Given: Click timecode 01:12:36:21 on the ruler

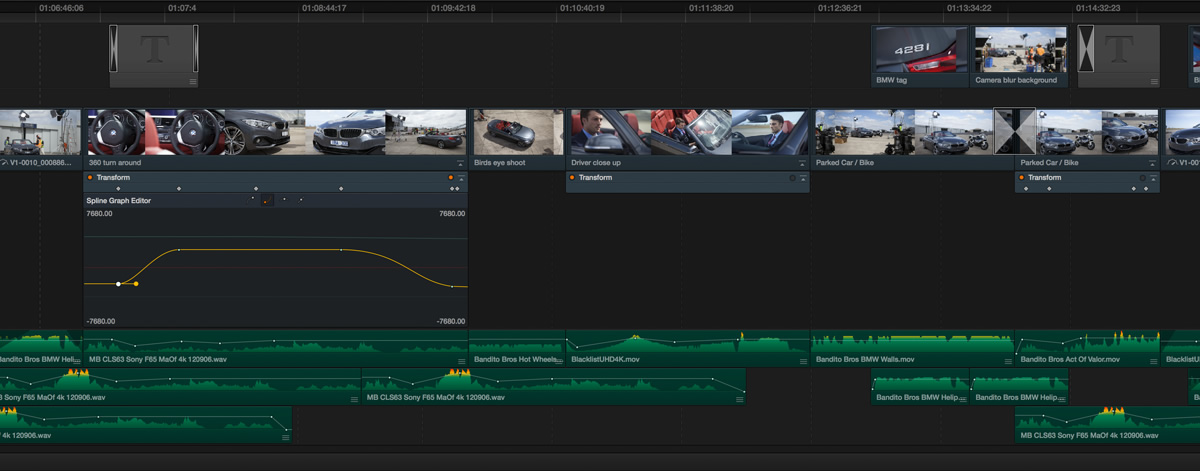Looking at the screenshot, I should coord(839,8).
